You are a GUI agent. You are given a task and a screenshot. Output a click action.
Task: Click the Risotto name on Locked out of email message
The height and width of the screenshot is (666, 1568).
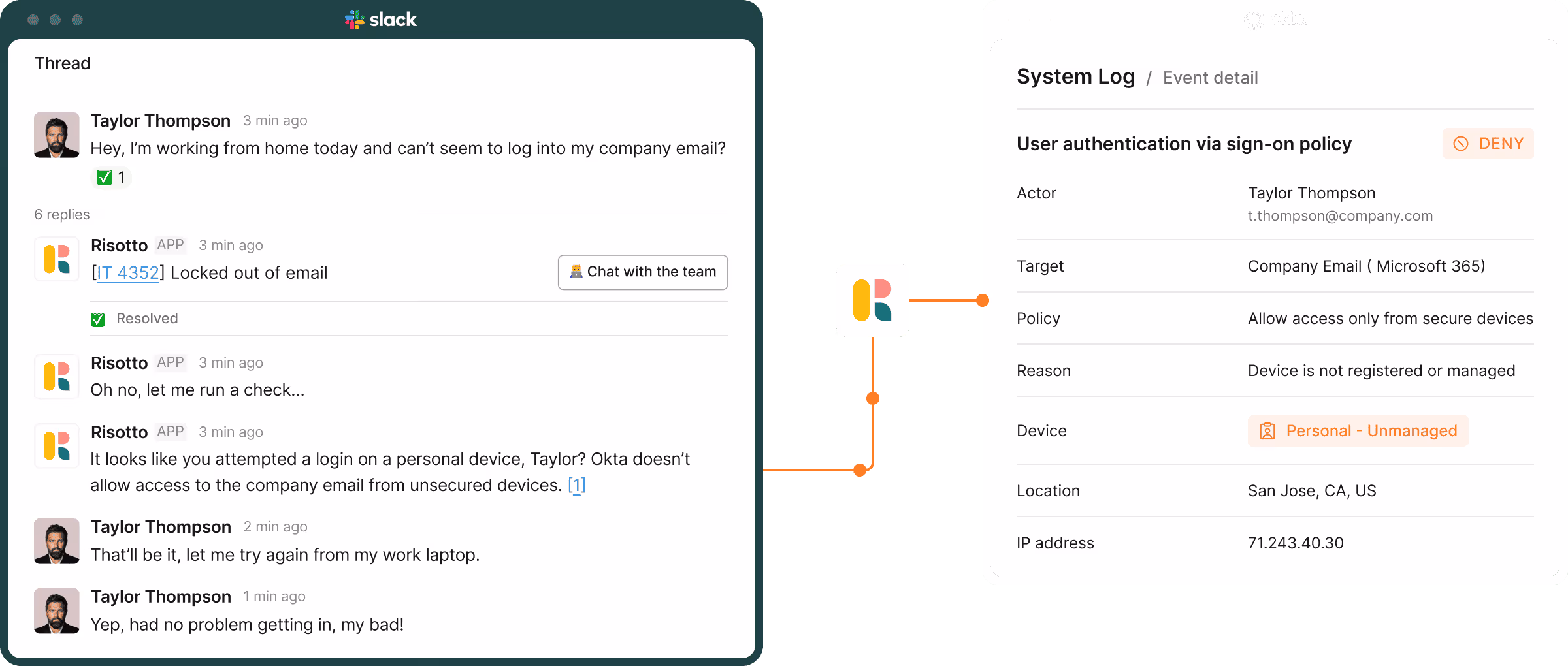119,246
